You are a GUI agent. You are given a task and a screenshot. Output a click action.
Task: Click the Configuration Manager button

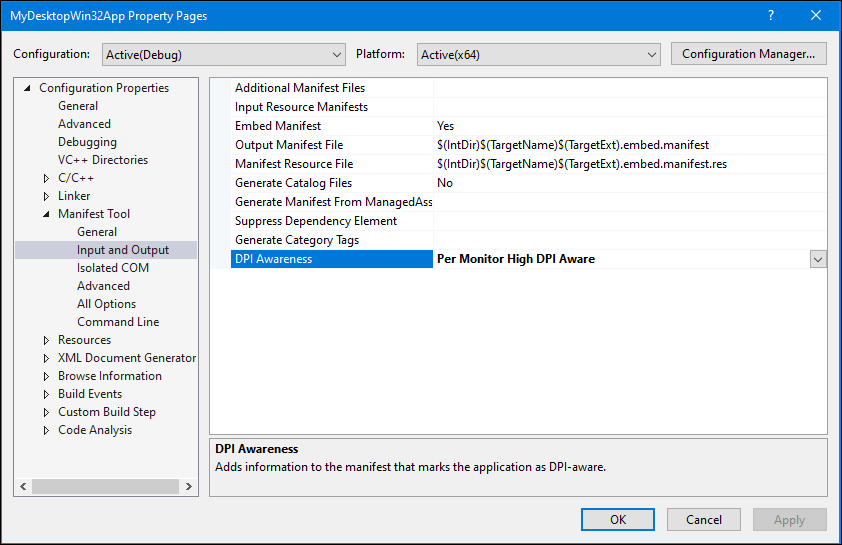click(749, 54)
